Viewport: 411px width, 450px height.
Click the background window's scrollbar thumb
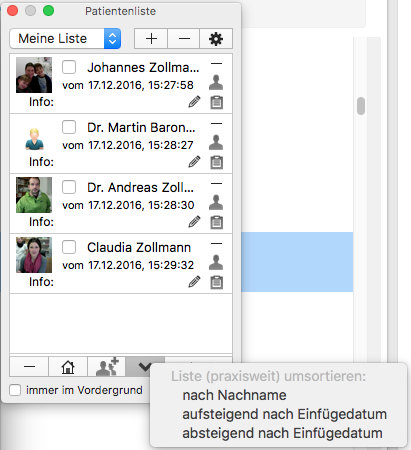pyautogui.click(x=361, y=106)
